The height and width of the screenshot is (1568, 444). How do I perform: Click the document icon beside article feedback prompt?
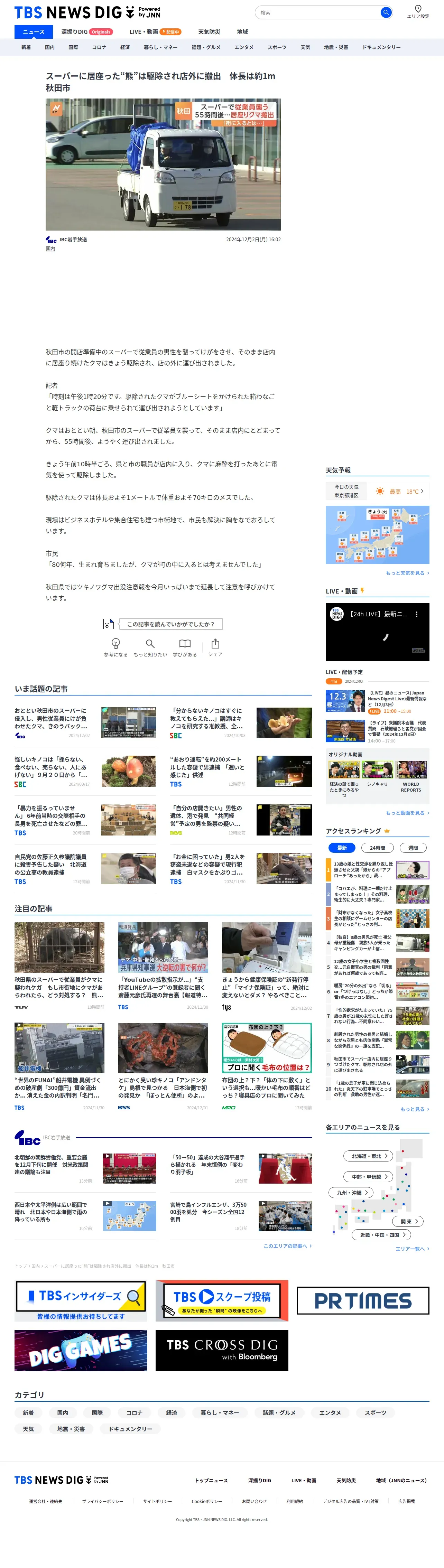109,624
